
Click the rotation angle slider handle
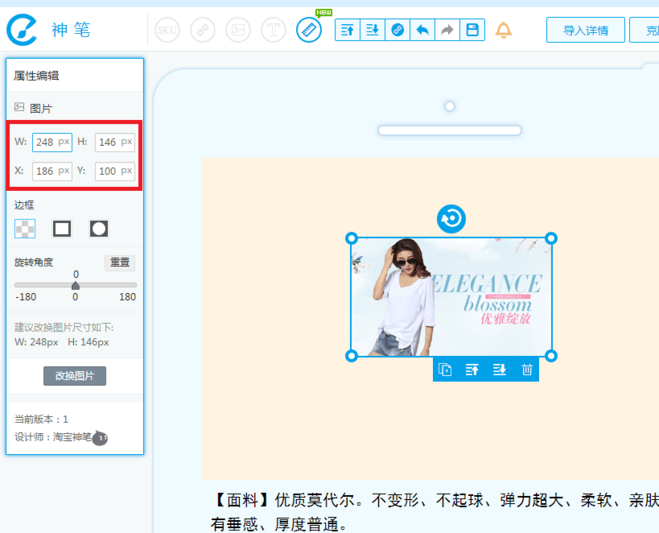[76, 286]
